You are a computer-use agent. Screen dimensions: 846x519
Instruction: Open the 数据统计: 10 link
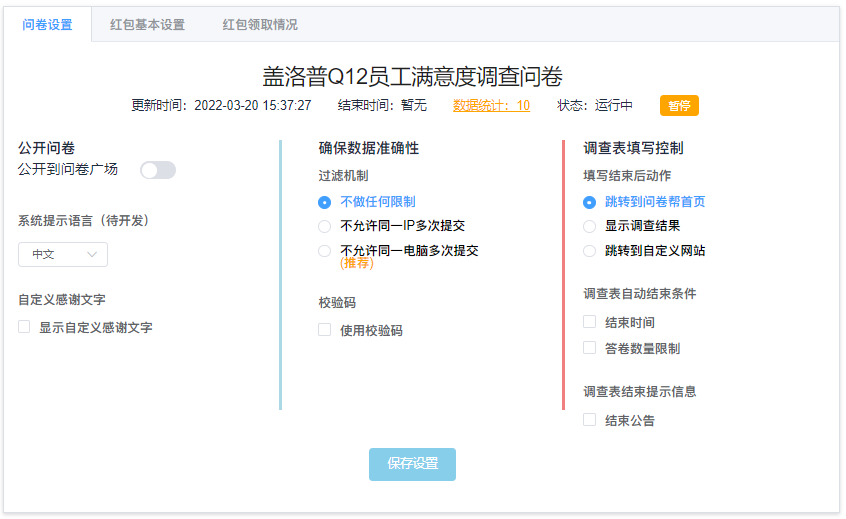pos(491,105)
